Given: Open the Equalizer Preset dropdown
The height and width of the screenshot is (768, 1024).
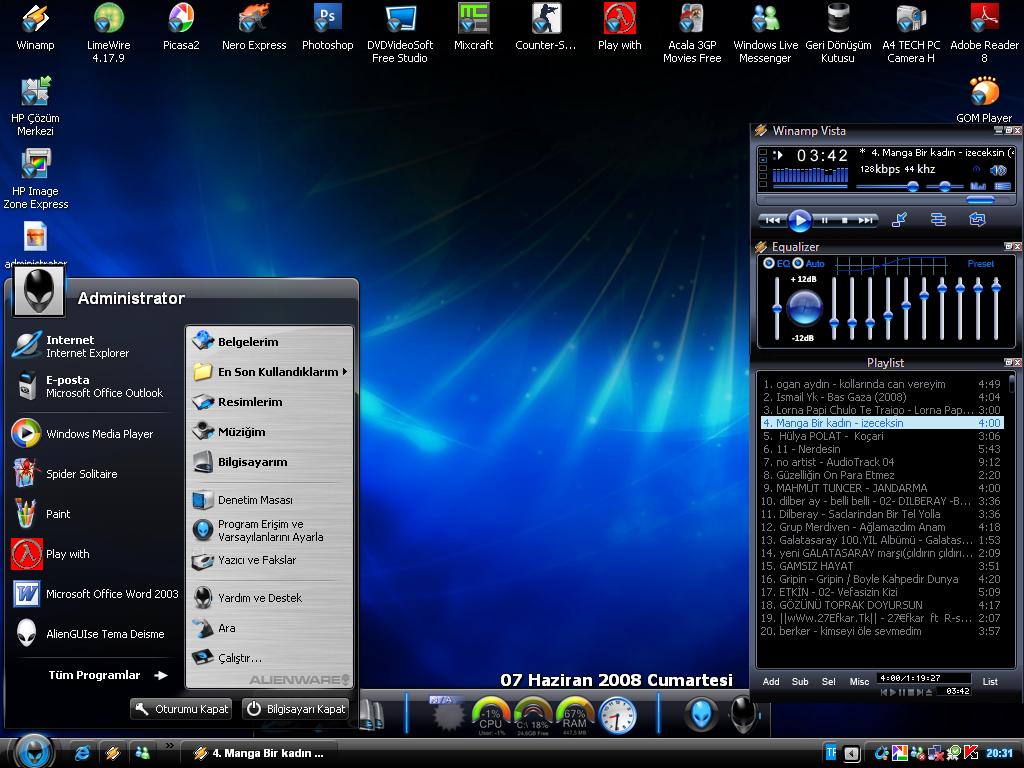Looking at the screenshot, I should point(980,264).
